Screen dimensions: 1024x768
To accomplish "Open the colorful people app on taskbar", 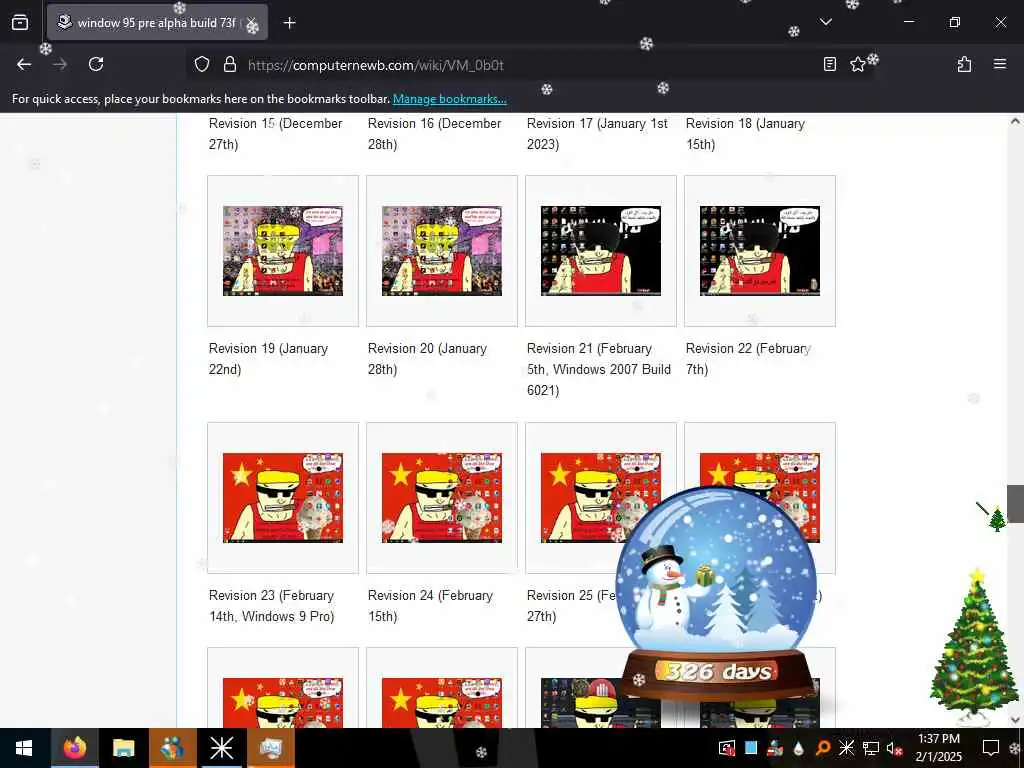I will (172, 748).
